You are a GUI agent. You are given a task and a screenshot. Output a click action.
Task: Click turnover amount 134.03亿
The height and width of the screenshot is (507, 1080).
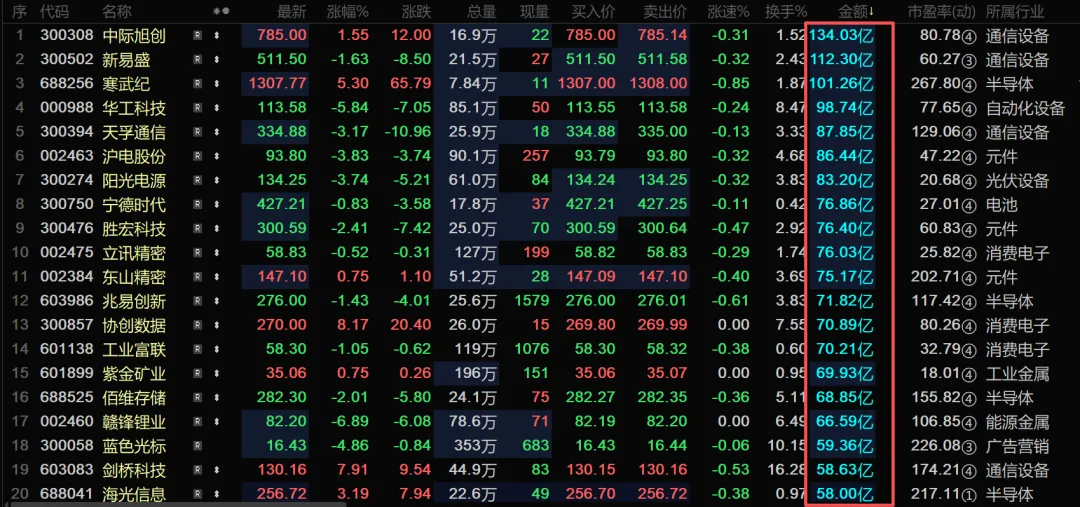(842, 36)
